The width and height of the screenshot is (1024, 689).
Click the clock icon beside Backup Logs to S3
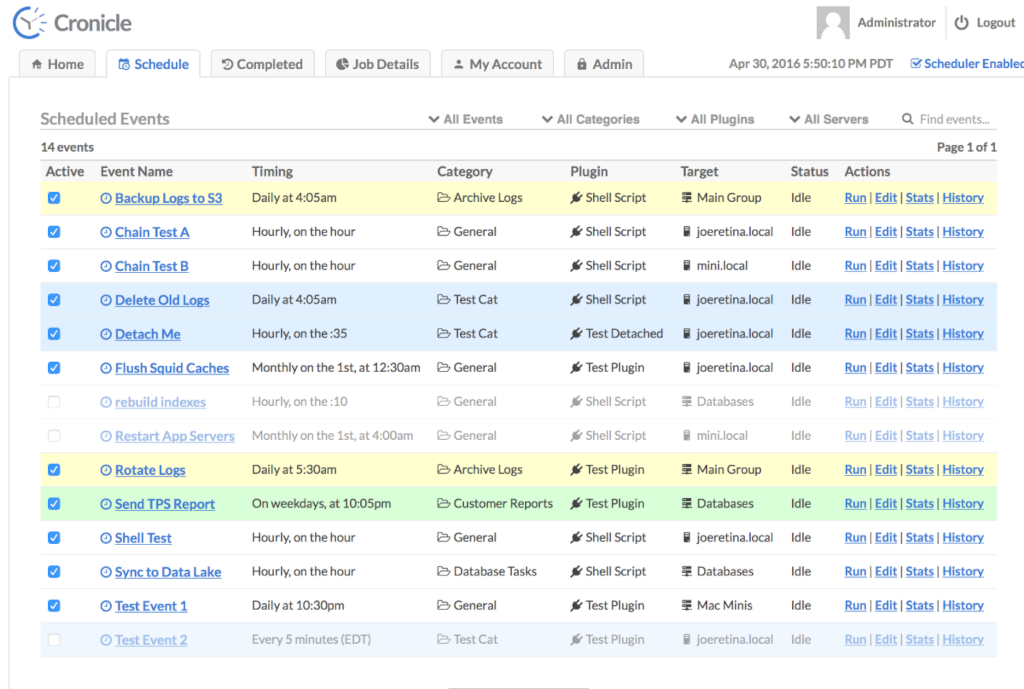coord(106,198)
